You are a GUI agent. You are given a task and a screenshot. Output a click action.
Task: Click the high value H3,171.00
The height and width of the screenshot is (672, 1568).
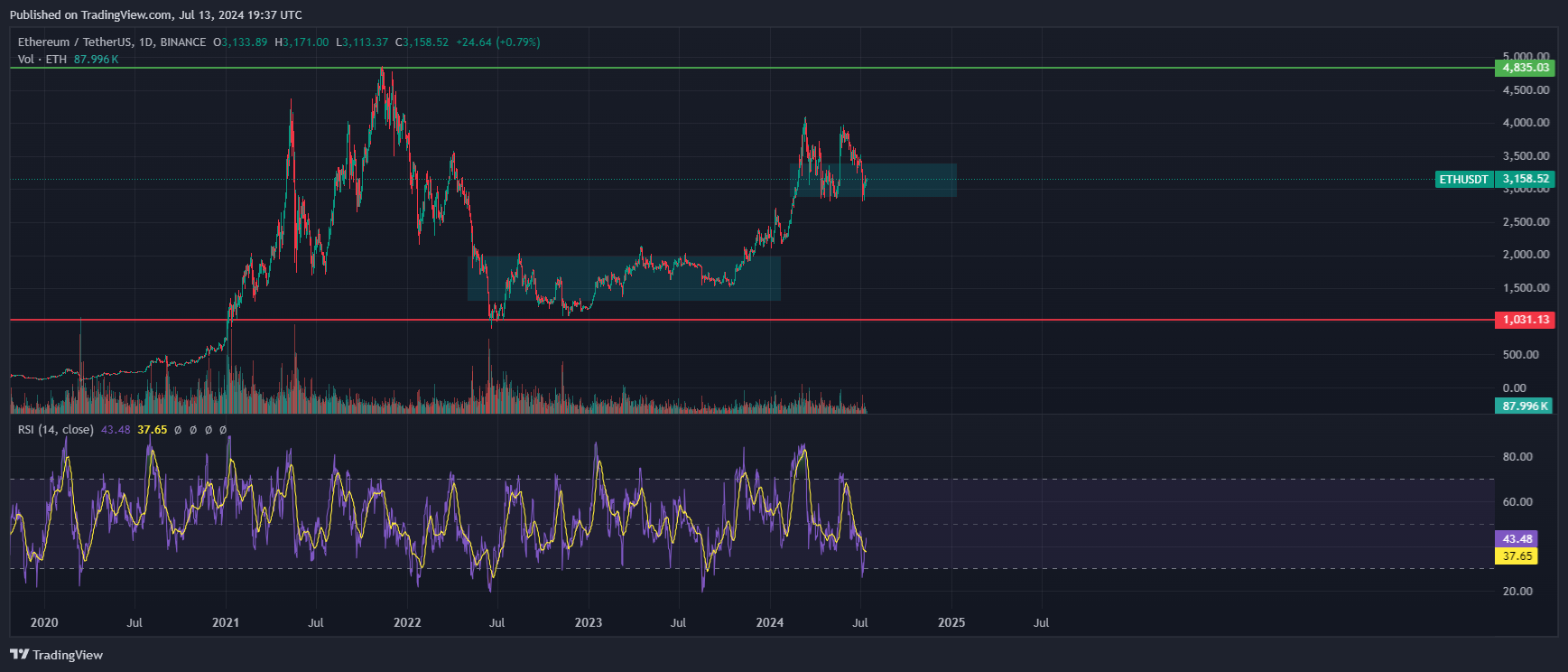[x=302, y=42]
